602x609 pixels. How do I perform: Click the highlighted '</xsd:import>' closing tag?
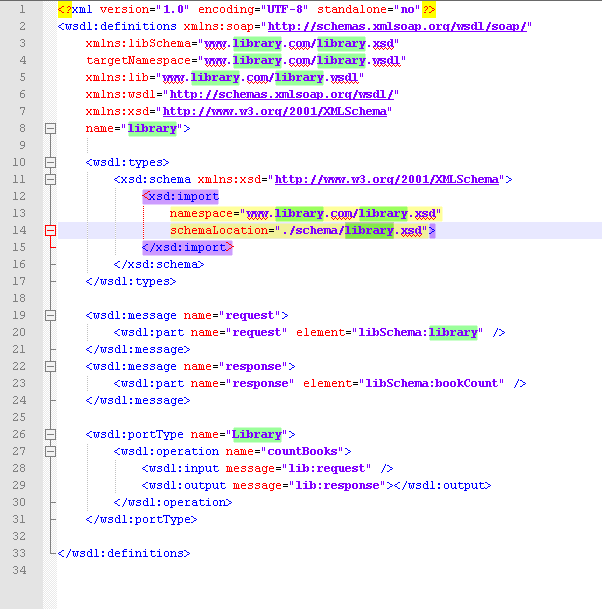point(188,247)
